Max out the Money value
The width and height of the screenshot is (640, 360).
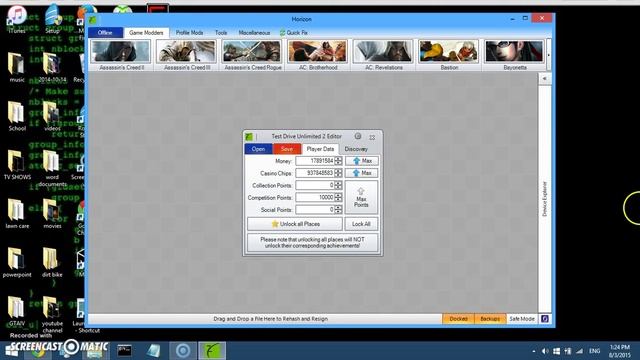coord(362,161)
